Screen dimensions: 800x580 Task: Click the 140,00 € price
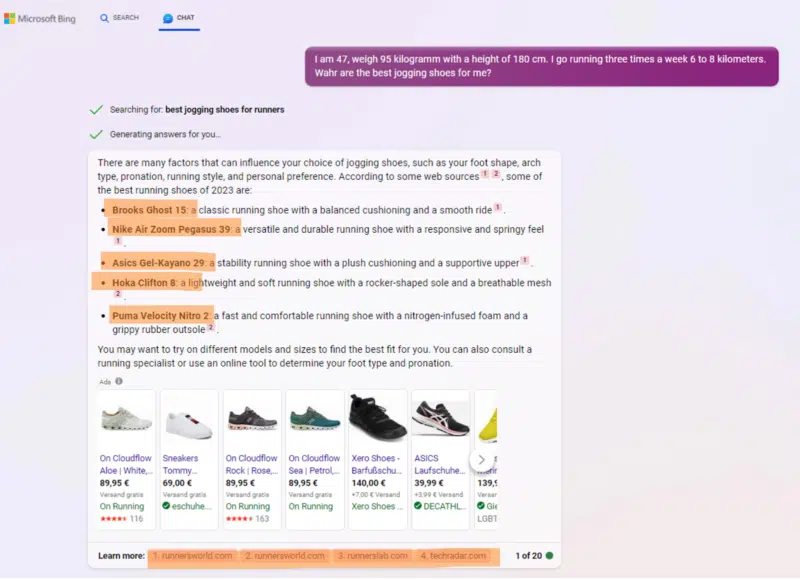[x=368, y=483]
